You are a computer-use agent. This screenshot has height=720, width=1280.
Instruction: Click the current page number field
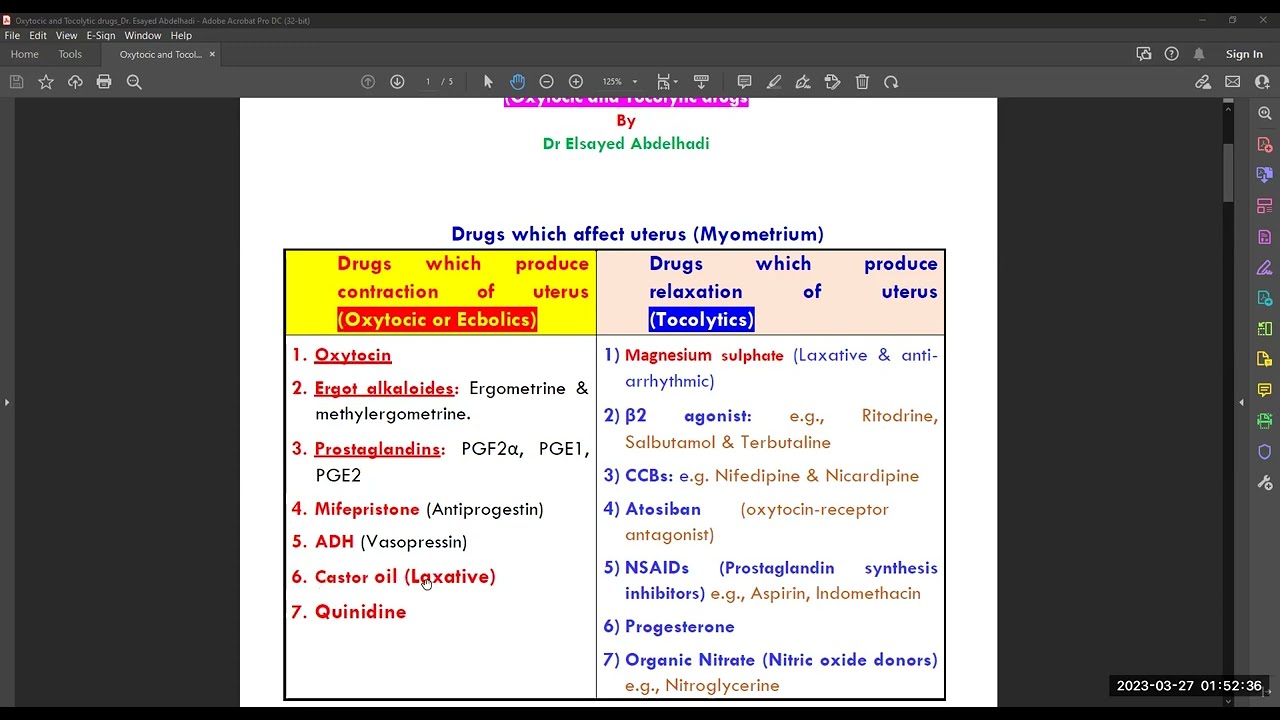[428, 82]
